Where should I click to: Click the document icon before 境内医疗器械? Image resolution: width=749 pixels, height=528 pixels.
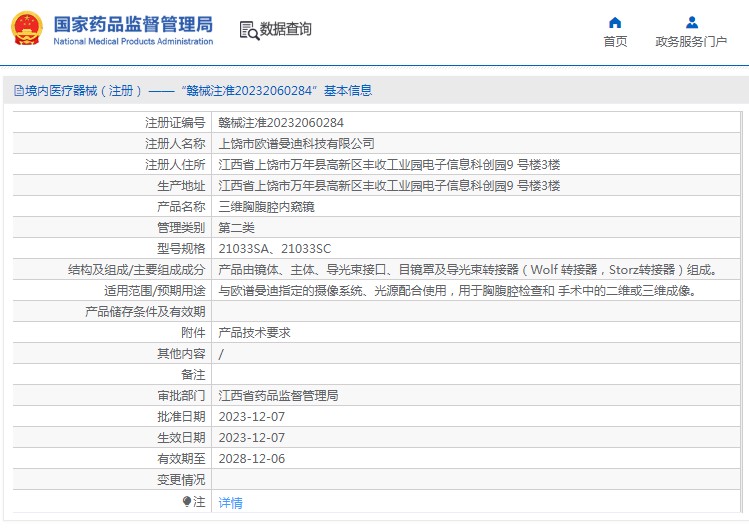tap(18, 91)
